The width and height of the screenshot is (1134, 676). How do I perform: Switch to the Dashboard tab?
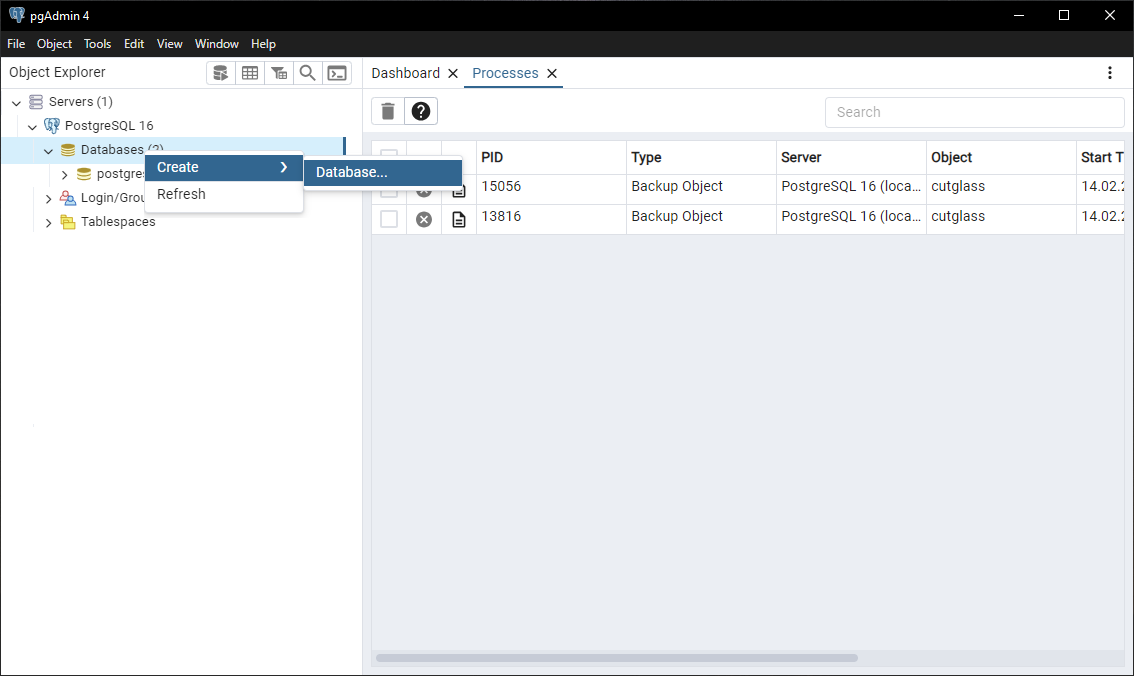405,73
